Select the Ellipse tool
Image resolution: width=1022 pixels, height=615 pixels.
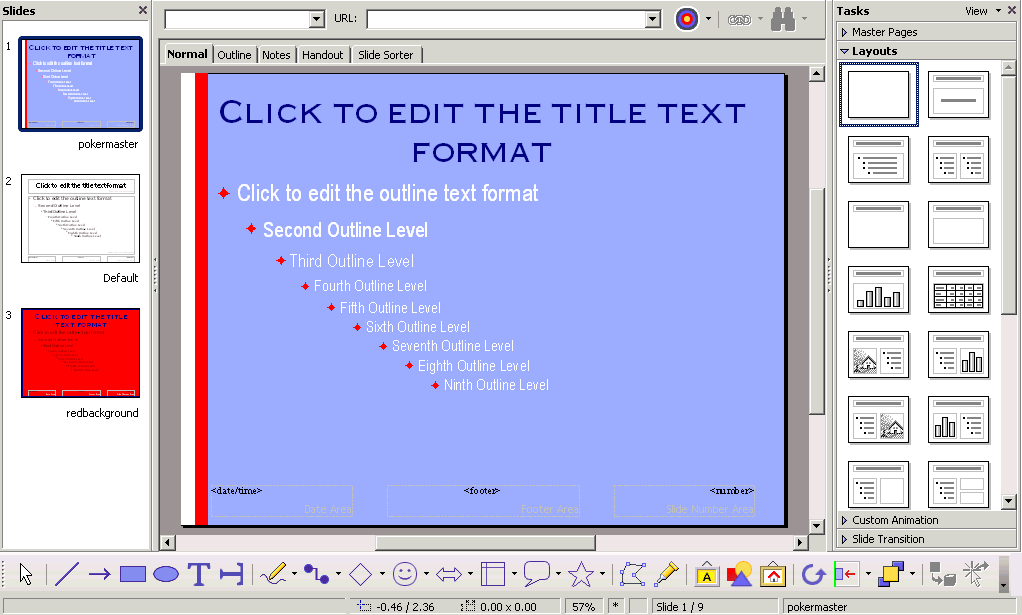[166, 574]
